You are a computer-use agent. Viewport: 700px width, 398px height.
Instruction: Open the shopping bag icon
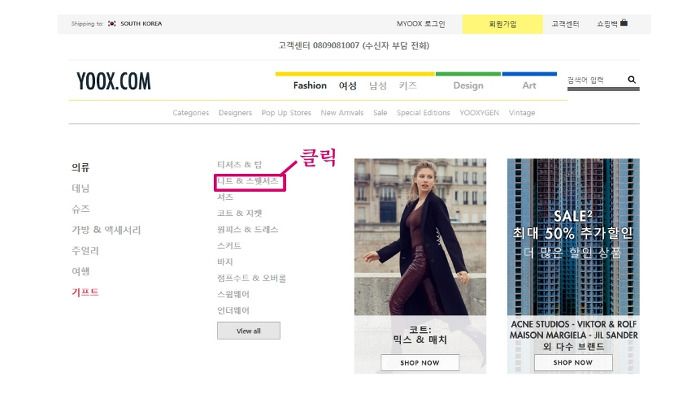[624, 23]
